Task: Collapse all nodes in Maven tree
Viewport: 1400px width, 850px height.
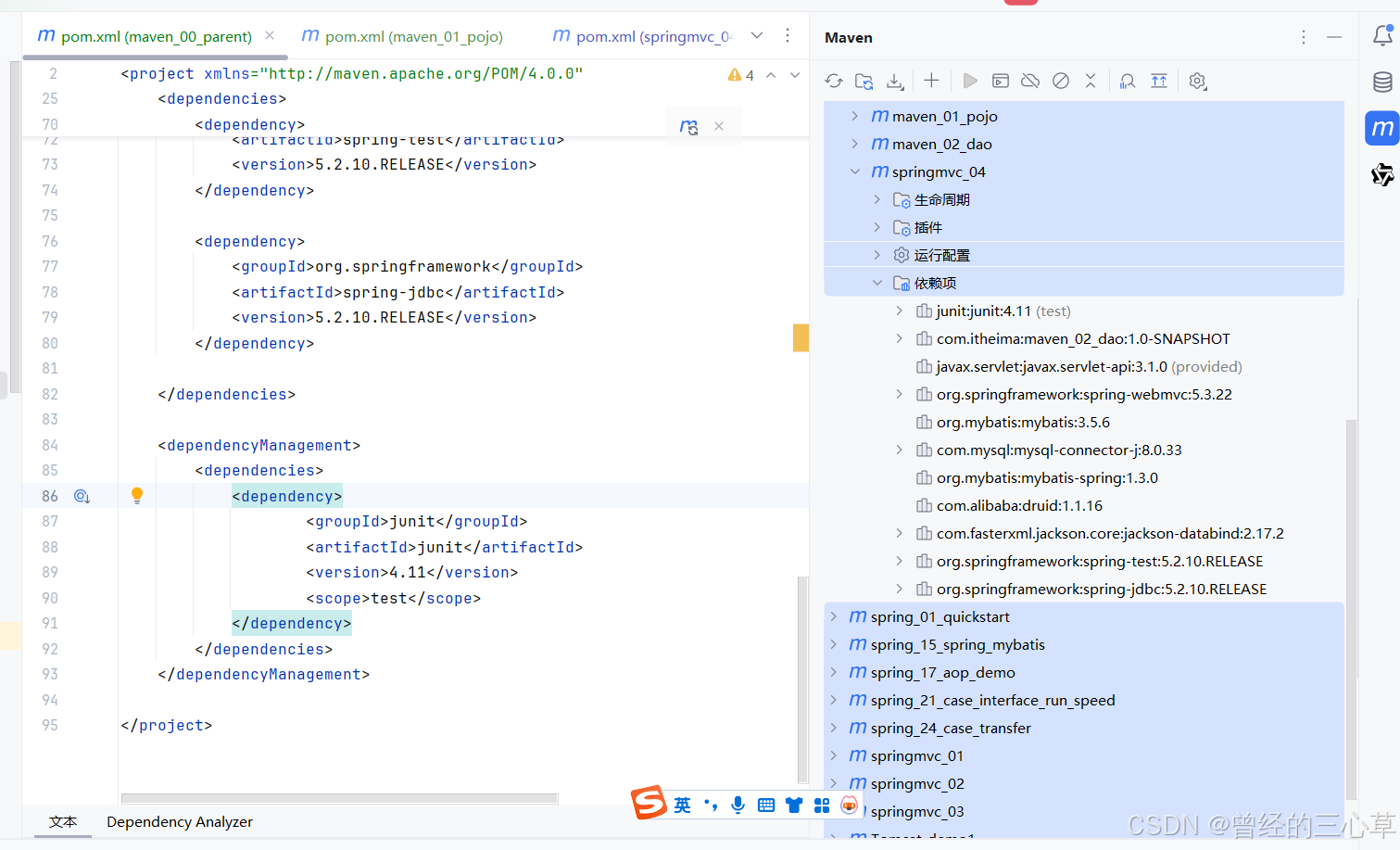Action: (1091, 82)
